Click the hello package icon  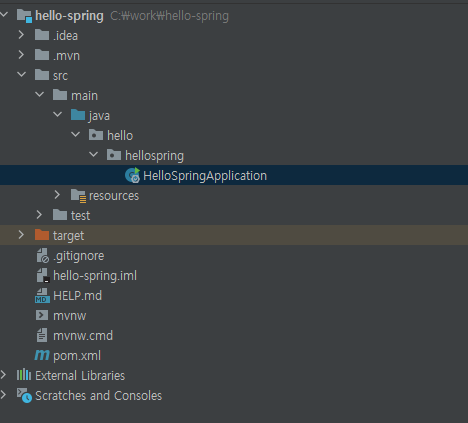(x=96, y=135)
